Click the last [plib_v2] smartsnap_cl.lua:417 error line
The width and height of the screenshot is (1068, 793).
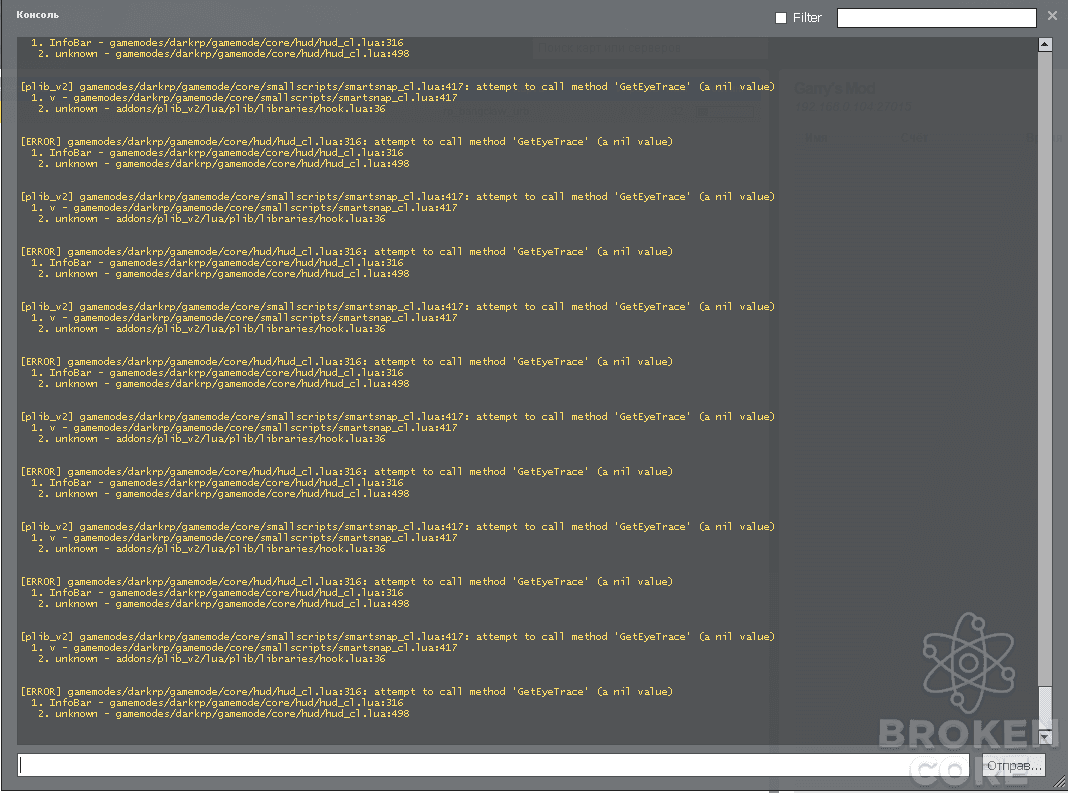[x=398, y=636]
